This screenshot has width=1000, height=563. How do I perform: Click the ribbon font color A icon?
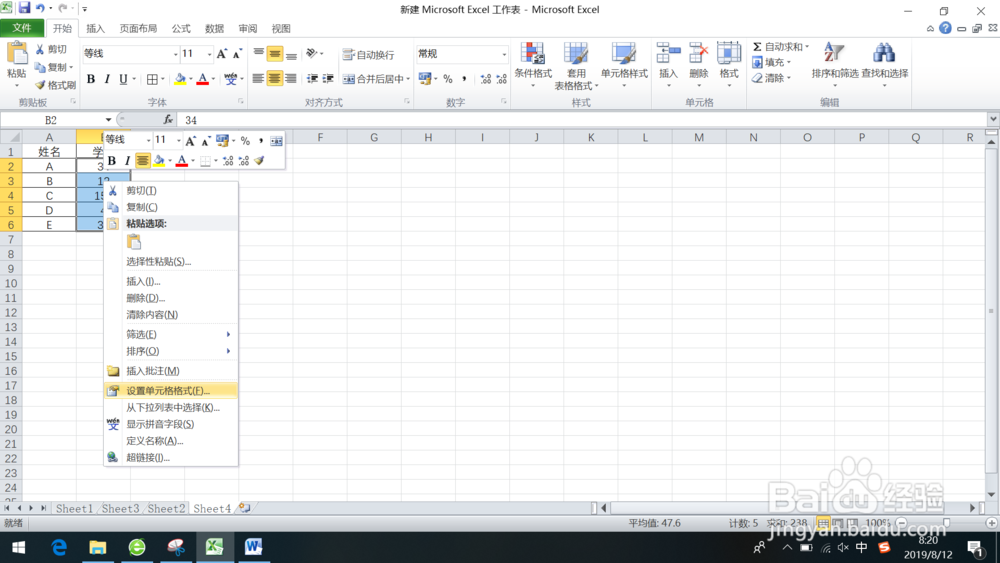[x=202, y=79]
